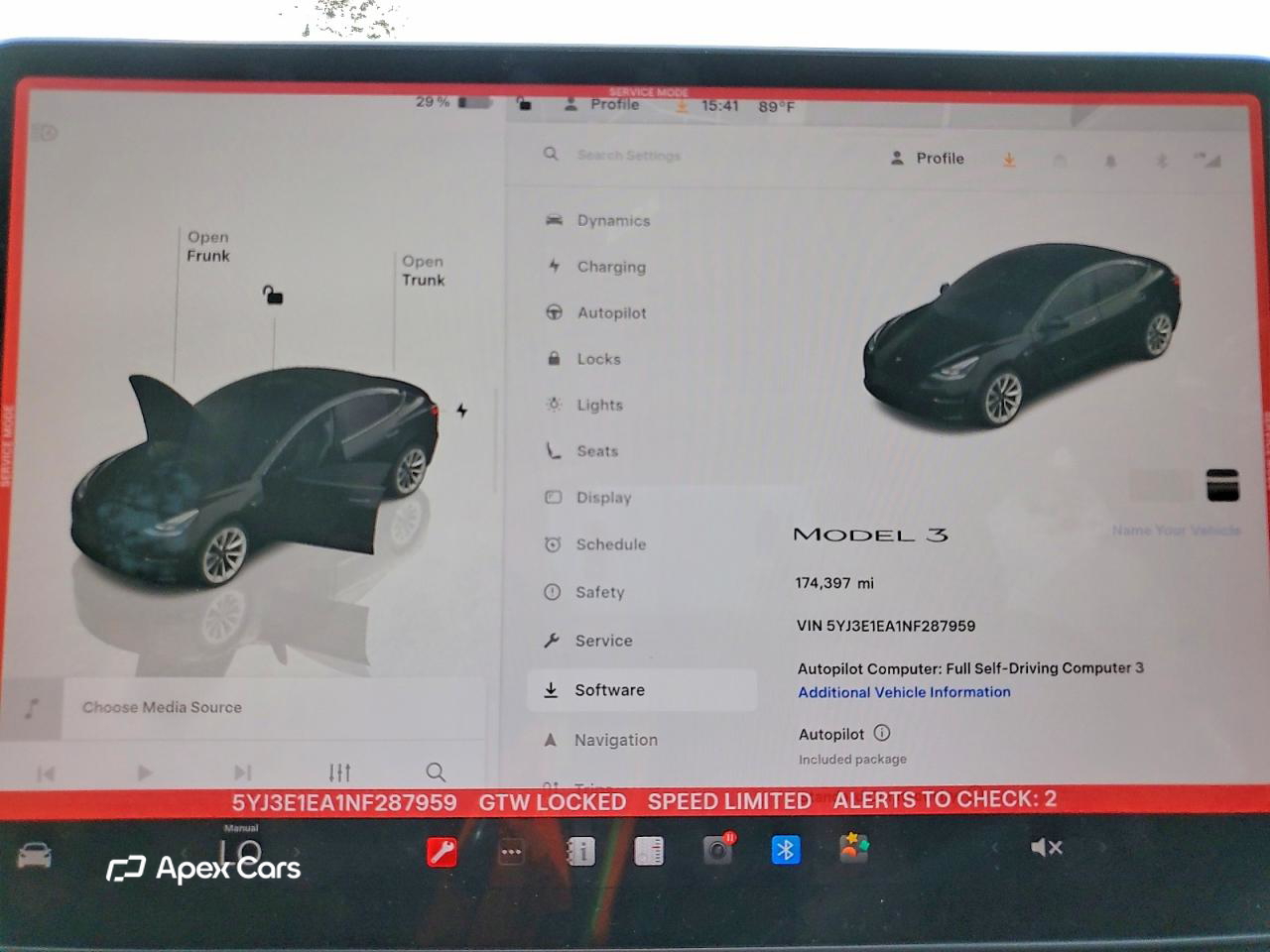Open the manual info book app icon

tap(580, 851)
